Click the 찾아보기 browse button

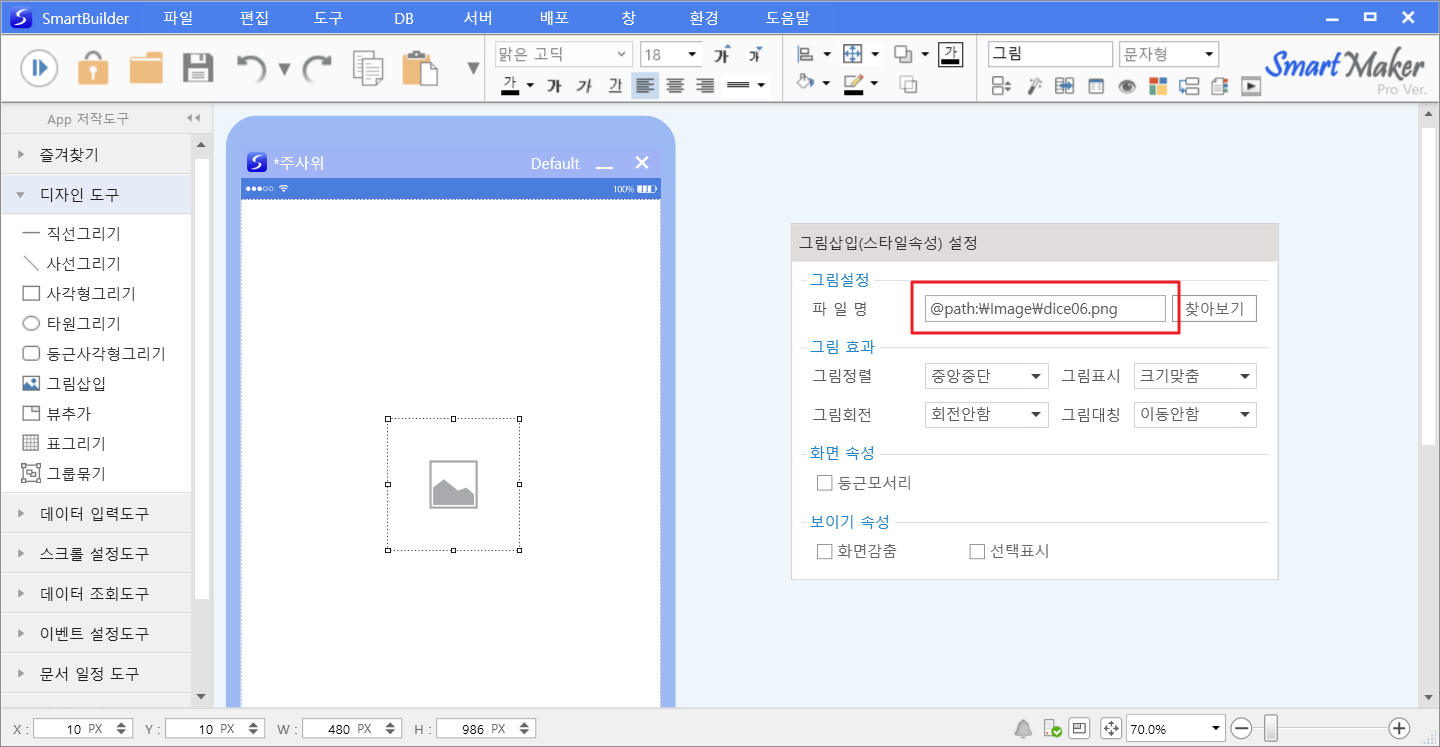click(1214, 309)
